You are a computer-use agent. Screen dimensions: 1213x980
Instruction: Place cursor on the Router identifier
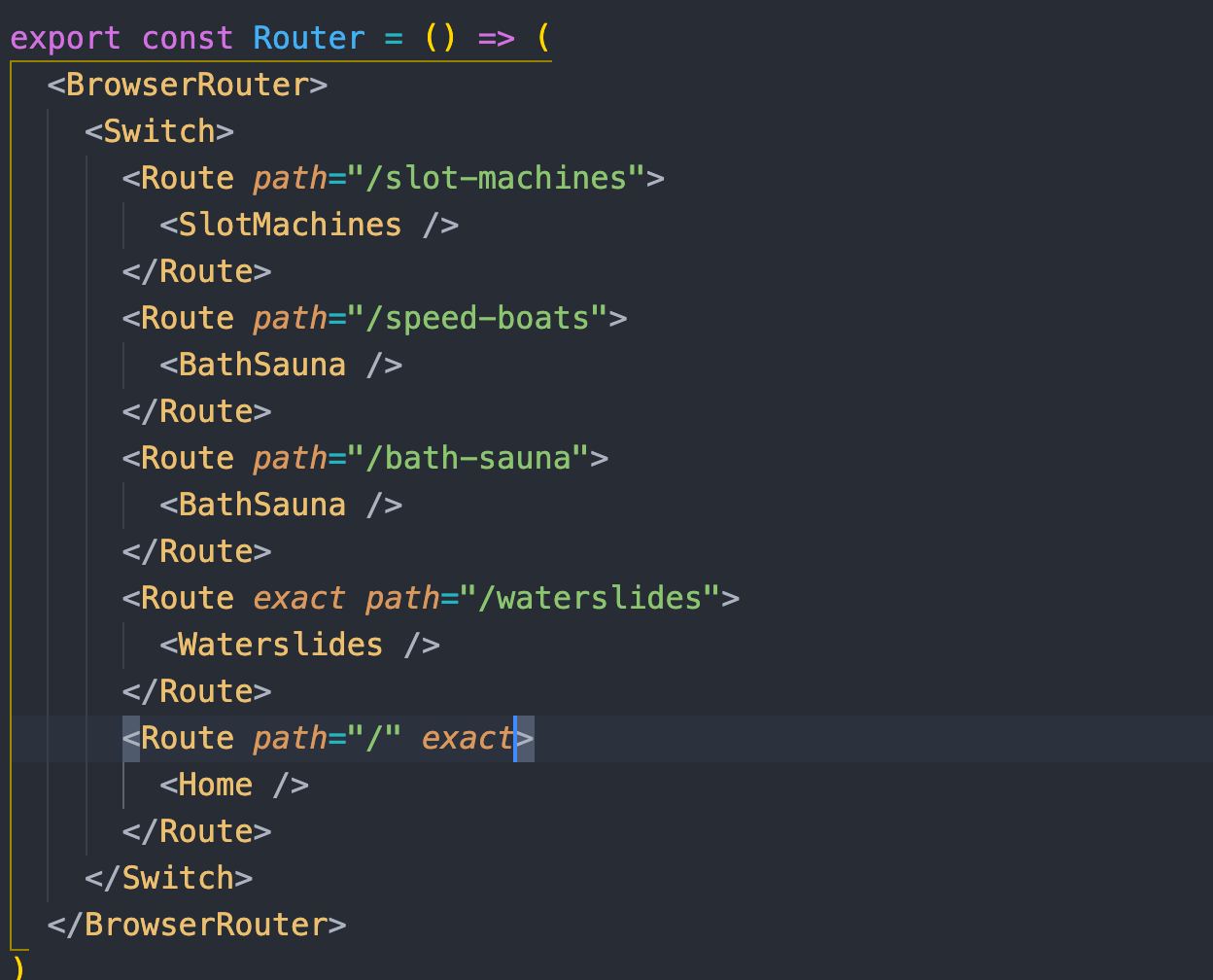pyautogui.click(x=309, y=38)
